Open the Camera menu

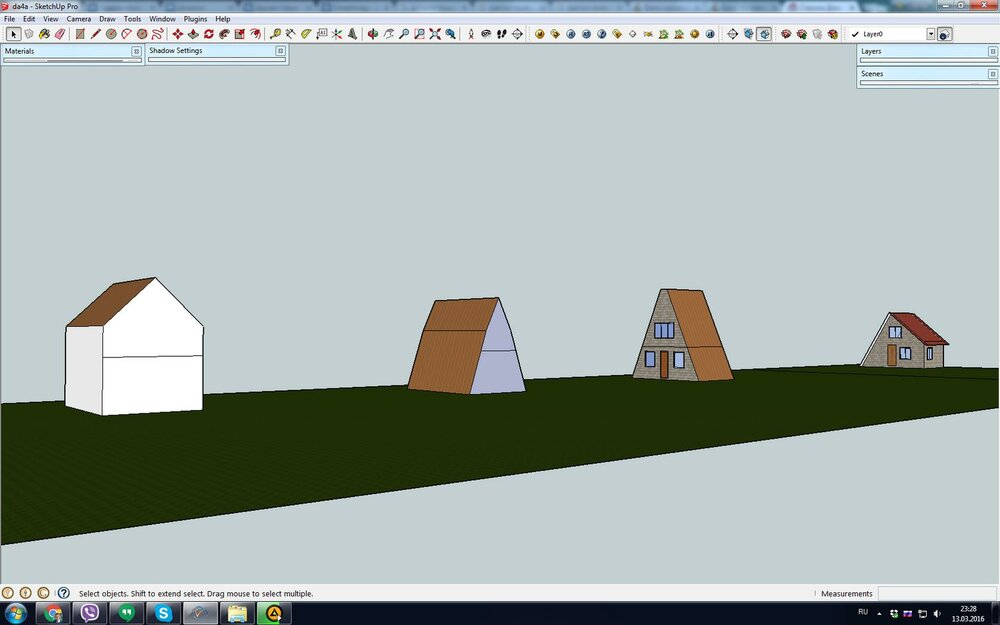click(78, 19)
